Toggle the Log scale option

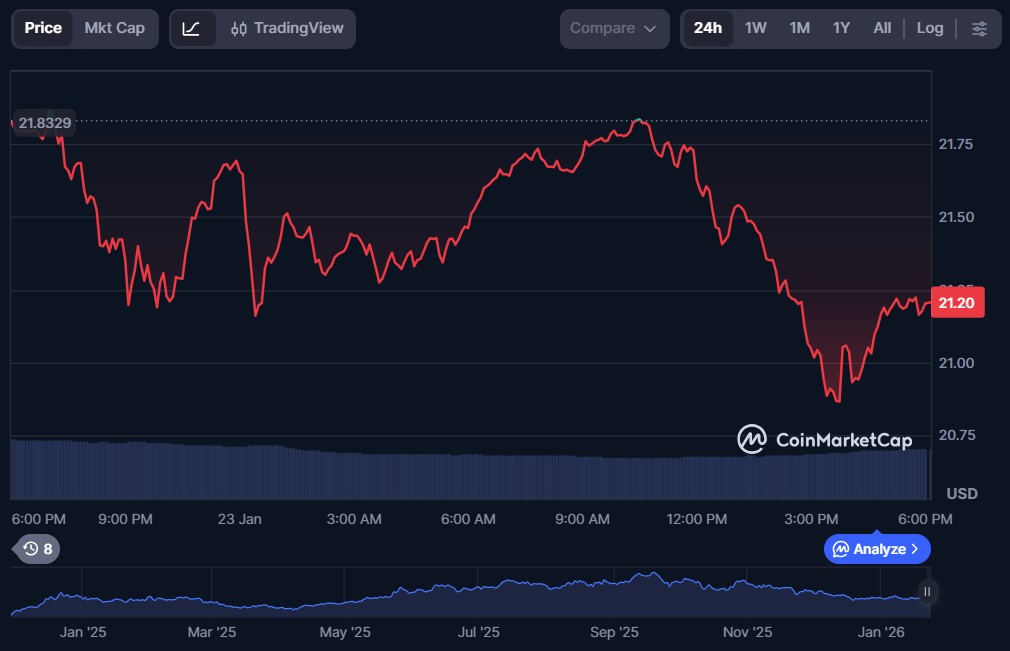(930, 28)
